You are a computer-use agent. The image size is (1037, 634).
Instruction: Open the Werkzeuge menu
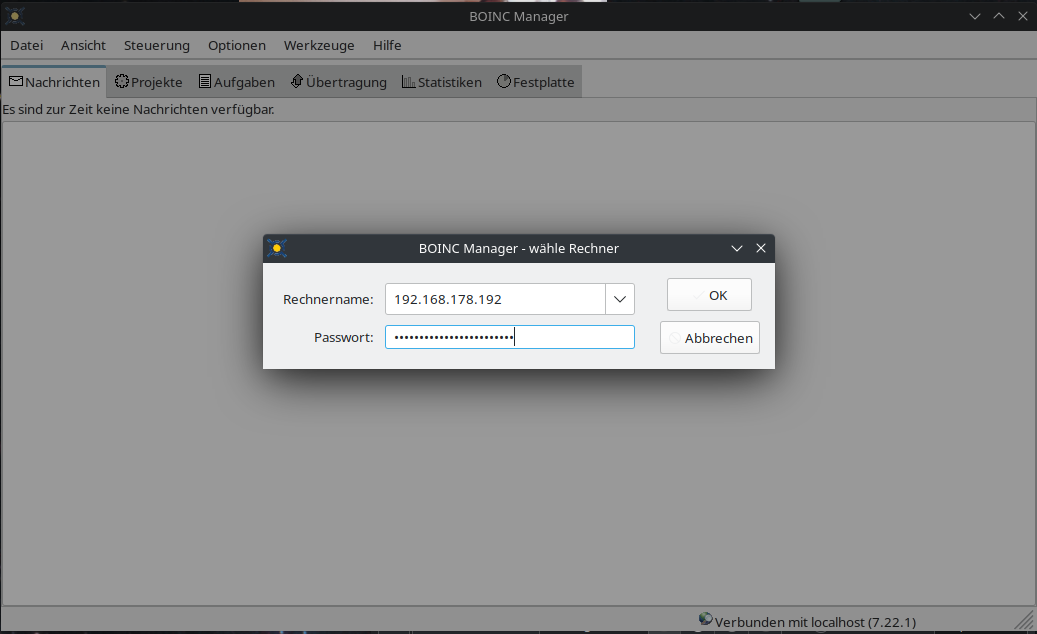click(x=319, y=45)
